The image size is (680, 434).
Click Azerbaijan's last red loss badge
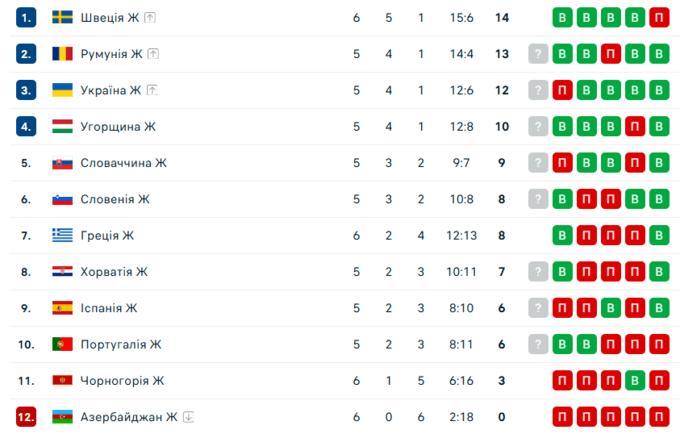pos(659,417)
